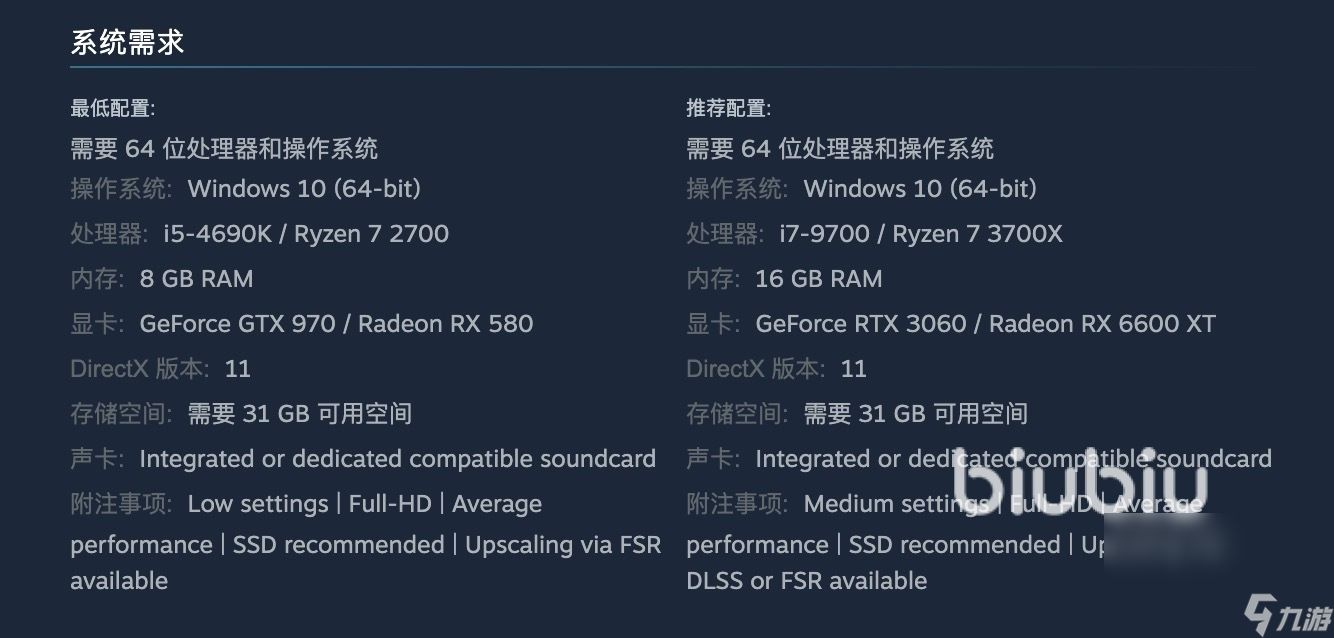The image size is (1334, 638).
Task: Click recommended 需要 31 GB 可用空间 storage text
Action: pyautogui.click(x=916, y=414)
